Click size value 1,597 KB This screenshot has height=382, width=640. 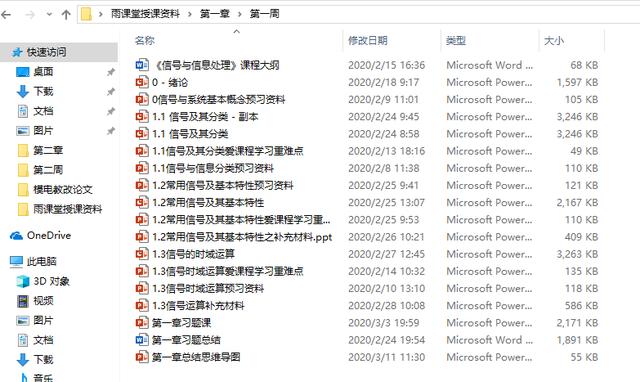click(x=578, y=82)
